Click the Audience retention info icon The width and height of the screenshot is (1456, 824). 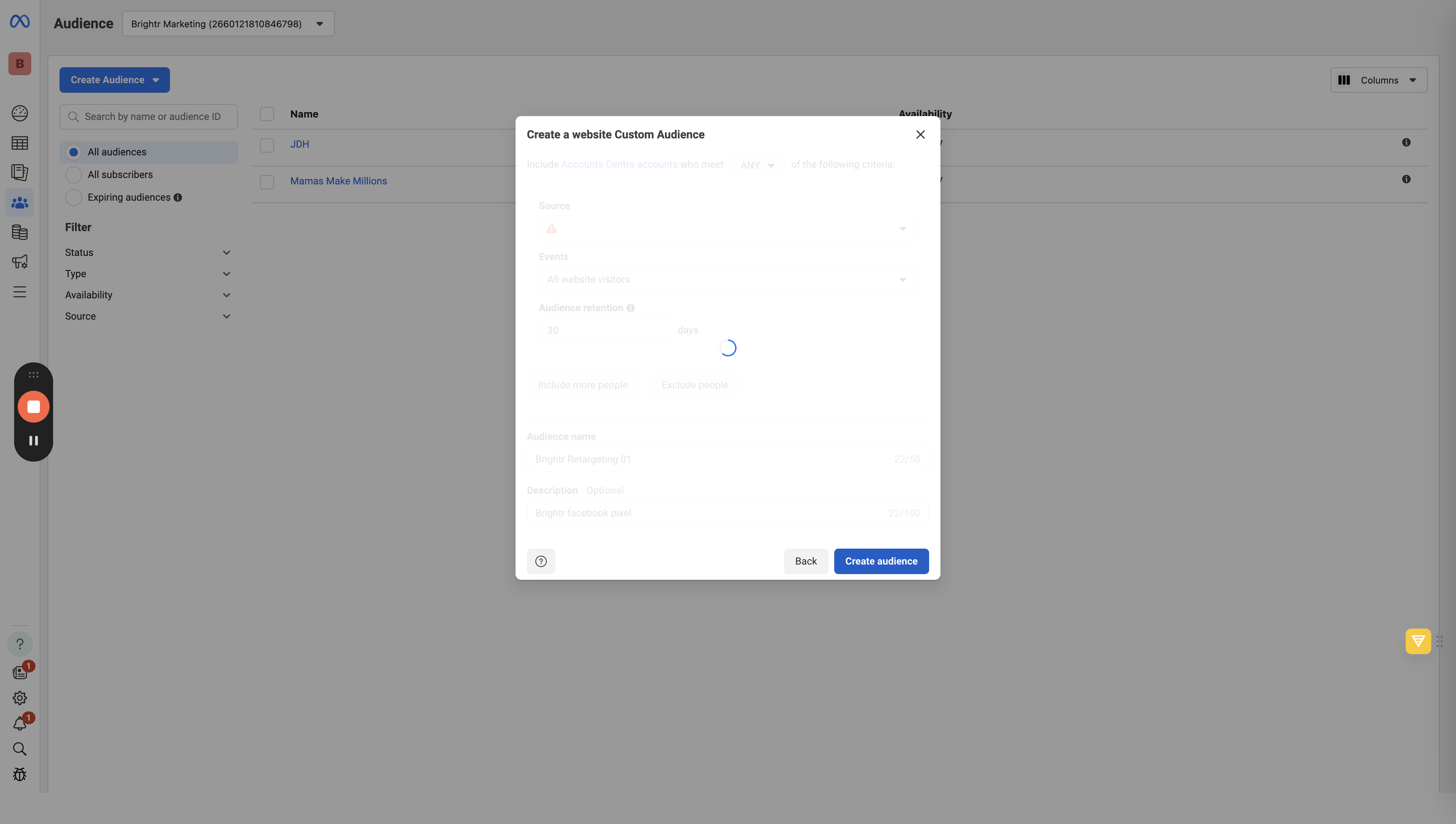click(631, 308)
